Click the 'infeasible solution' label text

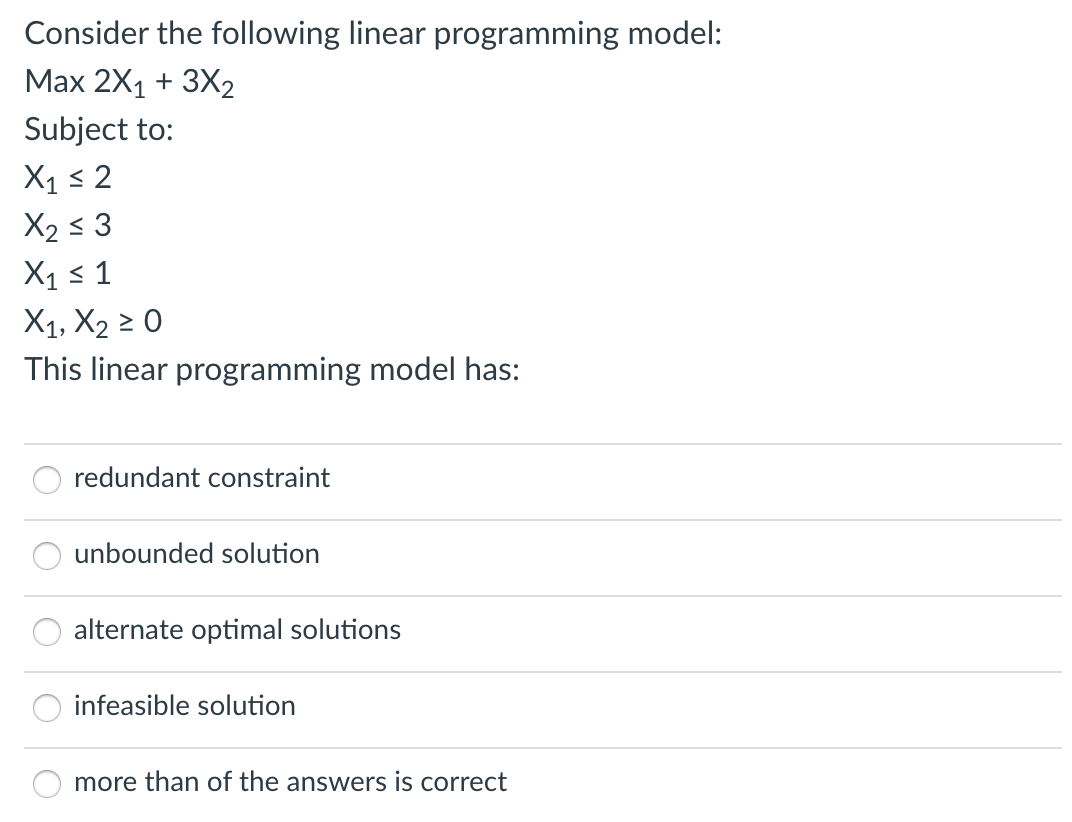(185, 705)
